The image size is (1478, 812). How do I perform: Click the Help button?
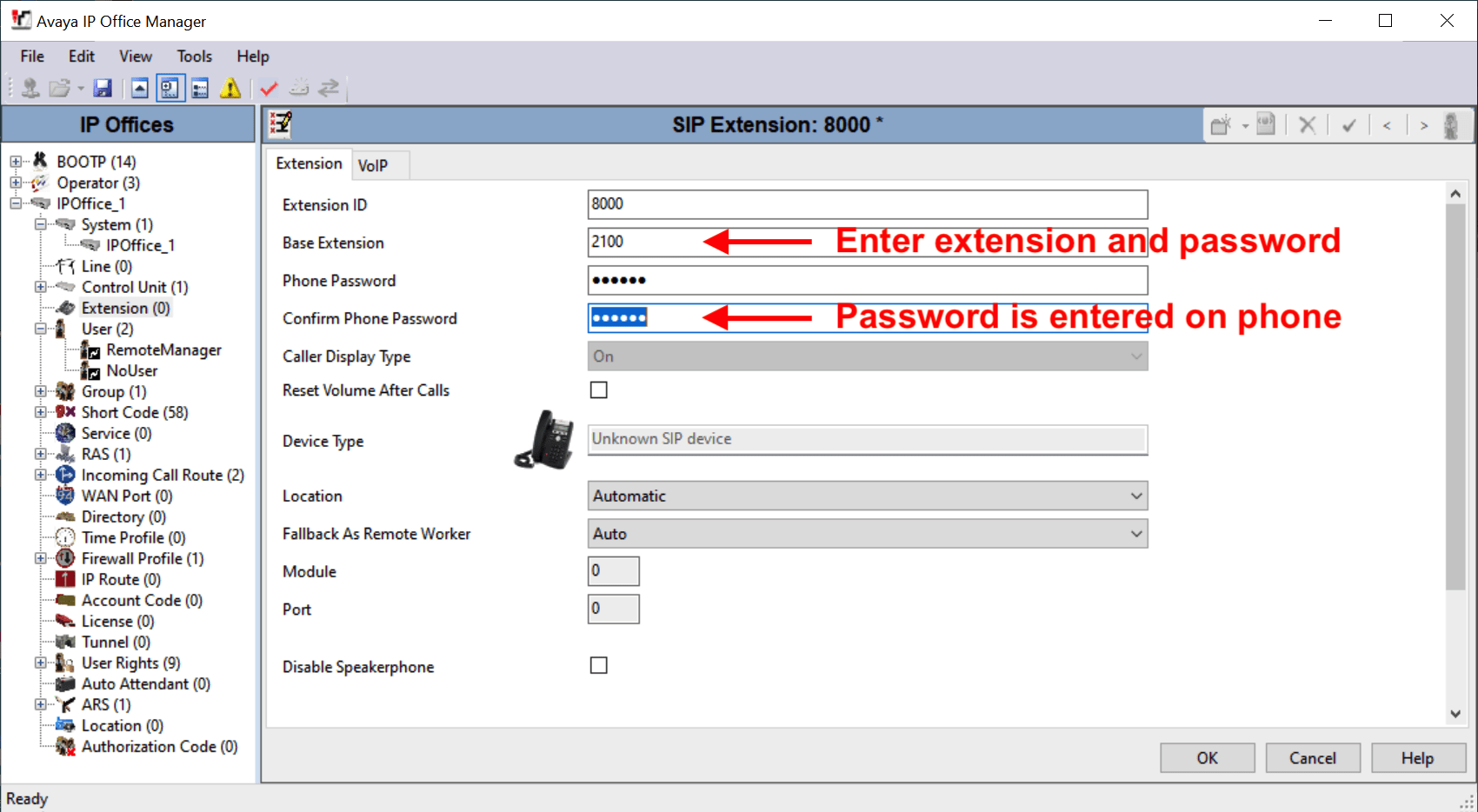point(1418,758)
